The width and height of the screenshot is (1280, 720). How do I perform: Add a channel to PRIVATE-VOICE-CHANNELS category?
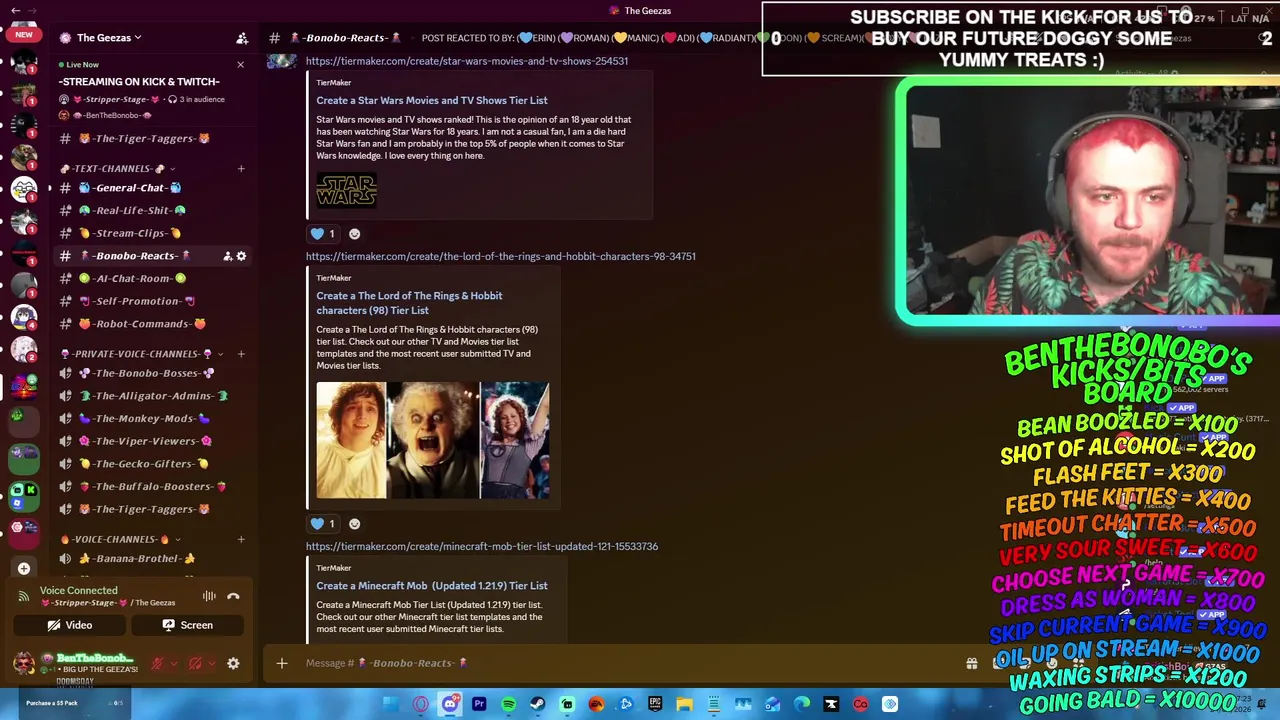click(241, 354)
